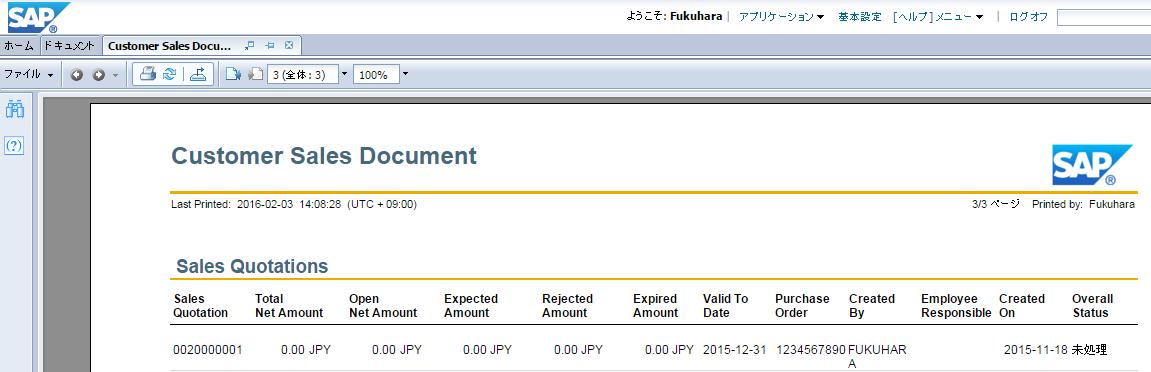1151x372 pixels.
Task: Switch to the ドキュメント tab
Action: (x=69, y=45)
